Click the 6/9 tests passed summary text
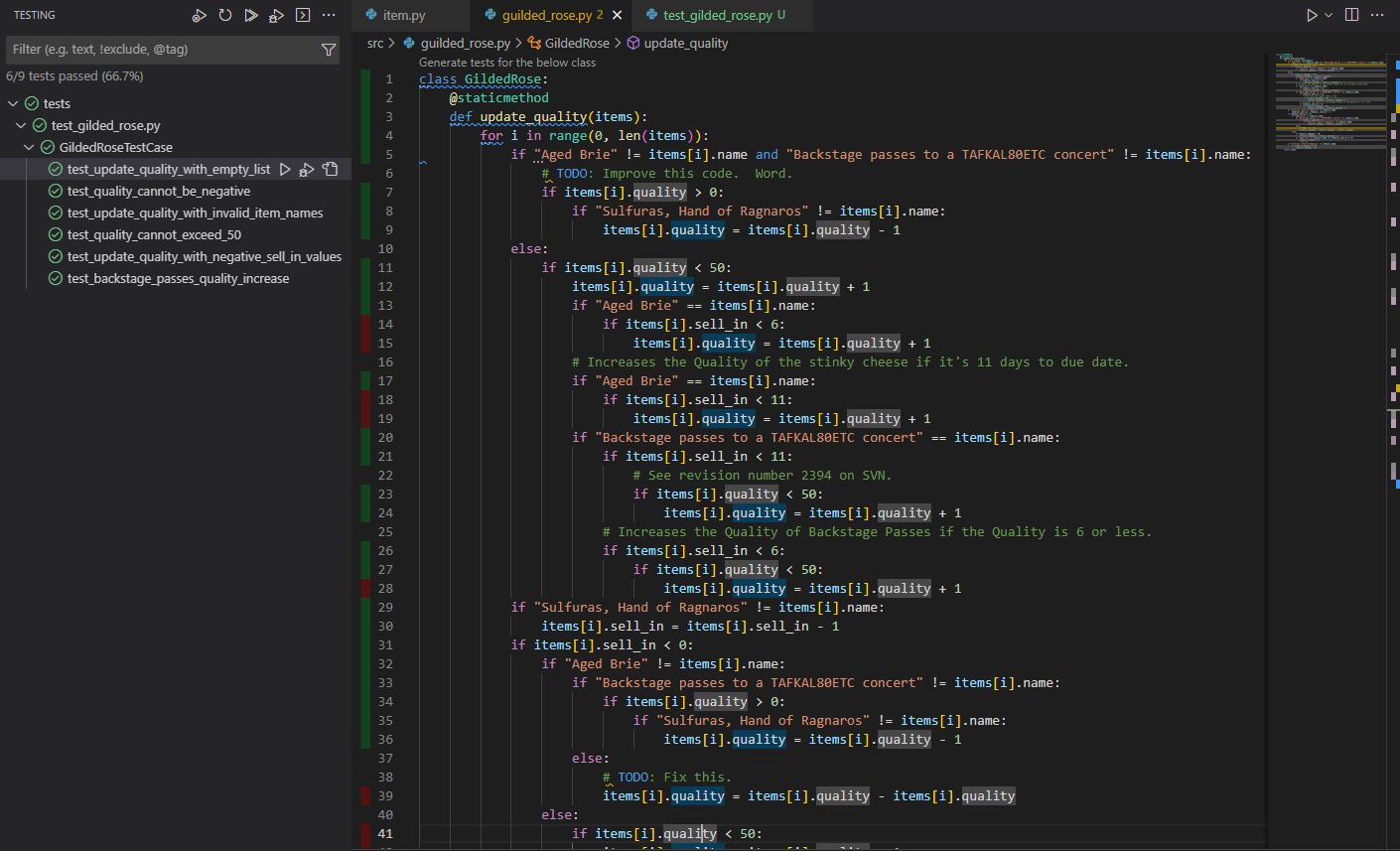 coord(74,76)
